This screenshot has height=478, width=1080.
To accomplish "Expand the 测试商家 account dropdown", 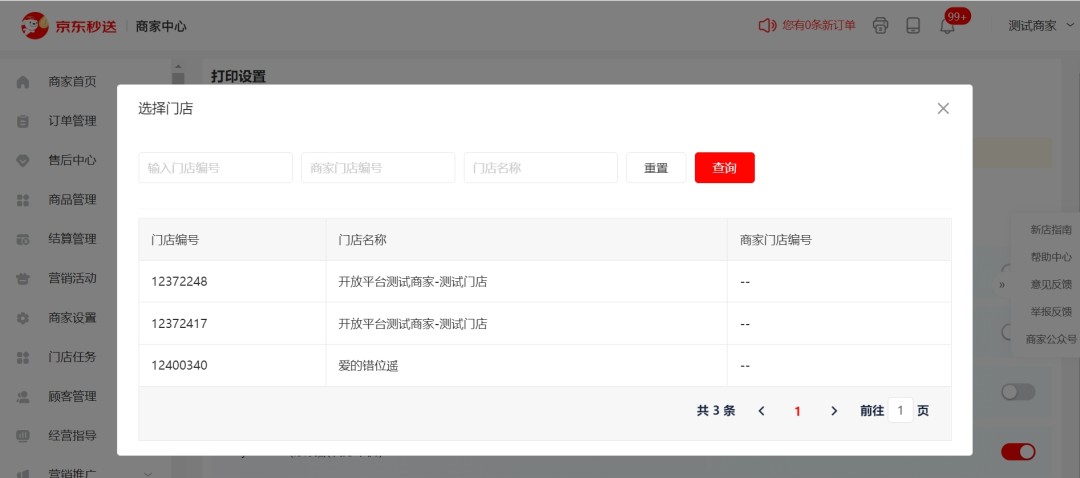I will [1041, 26].
